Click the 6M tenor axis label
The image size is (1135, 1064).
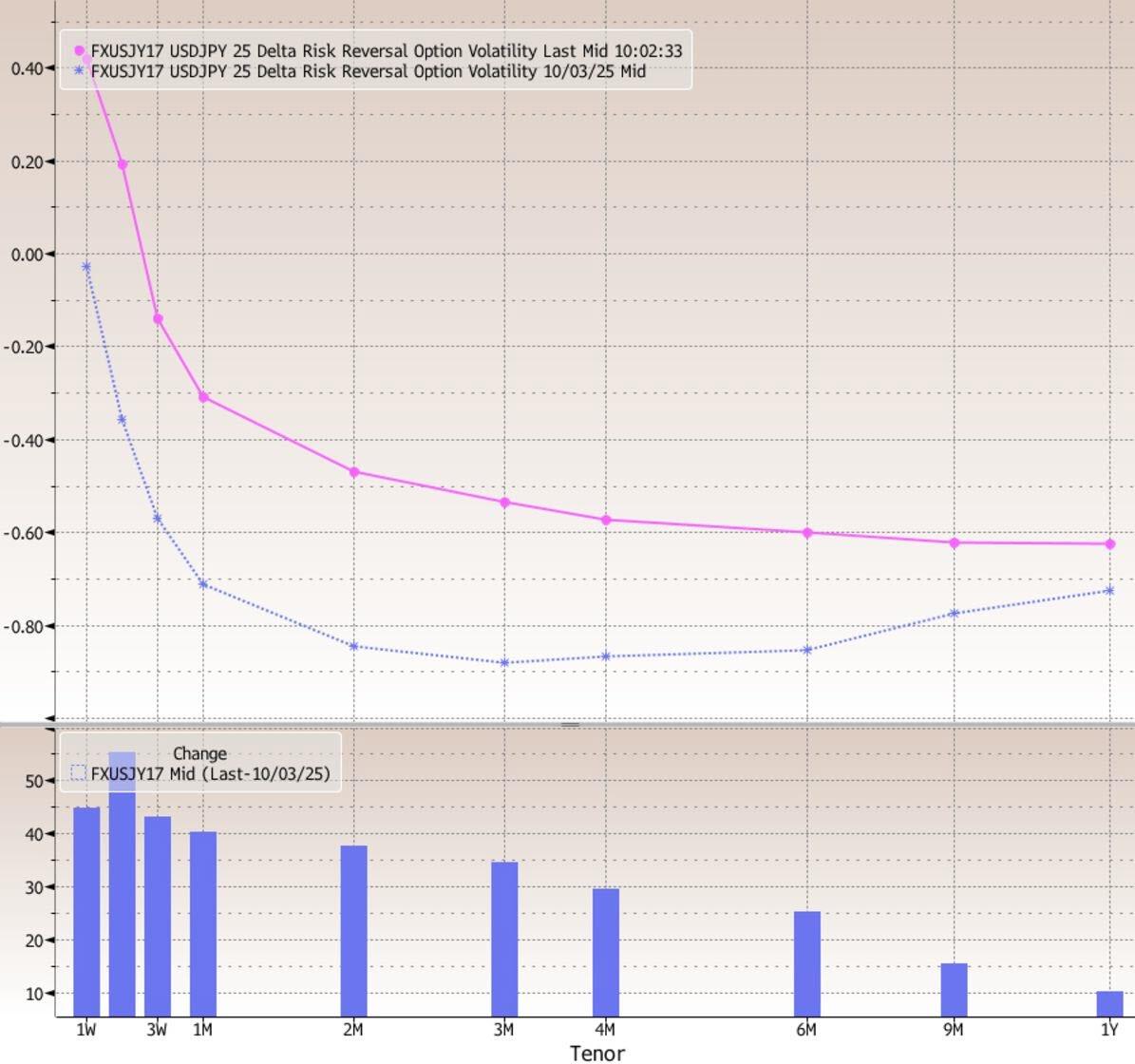pos(807,1030)
